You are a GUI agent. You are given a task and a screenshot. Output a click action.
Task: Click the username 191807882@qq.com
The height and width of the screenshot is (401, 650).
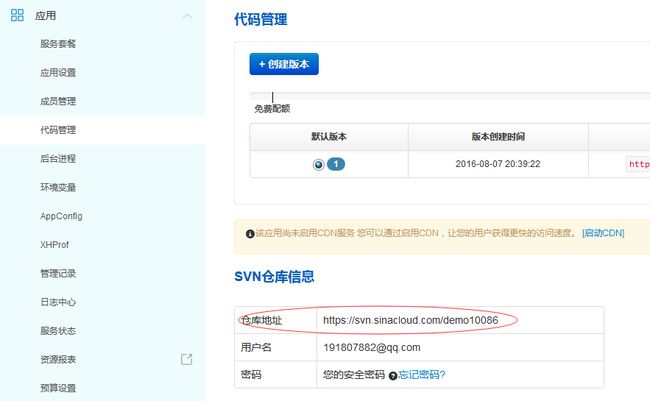(371, 348)
